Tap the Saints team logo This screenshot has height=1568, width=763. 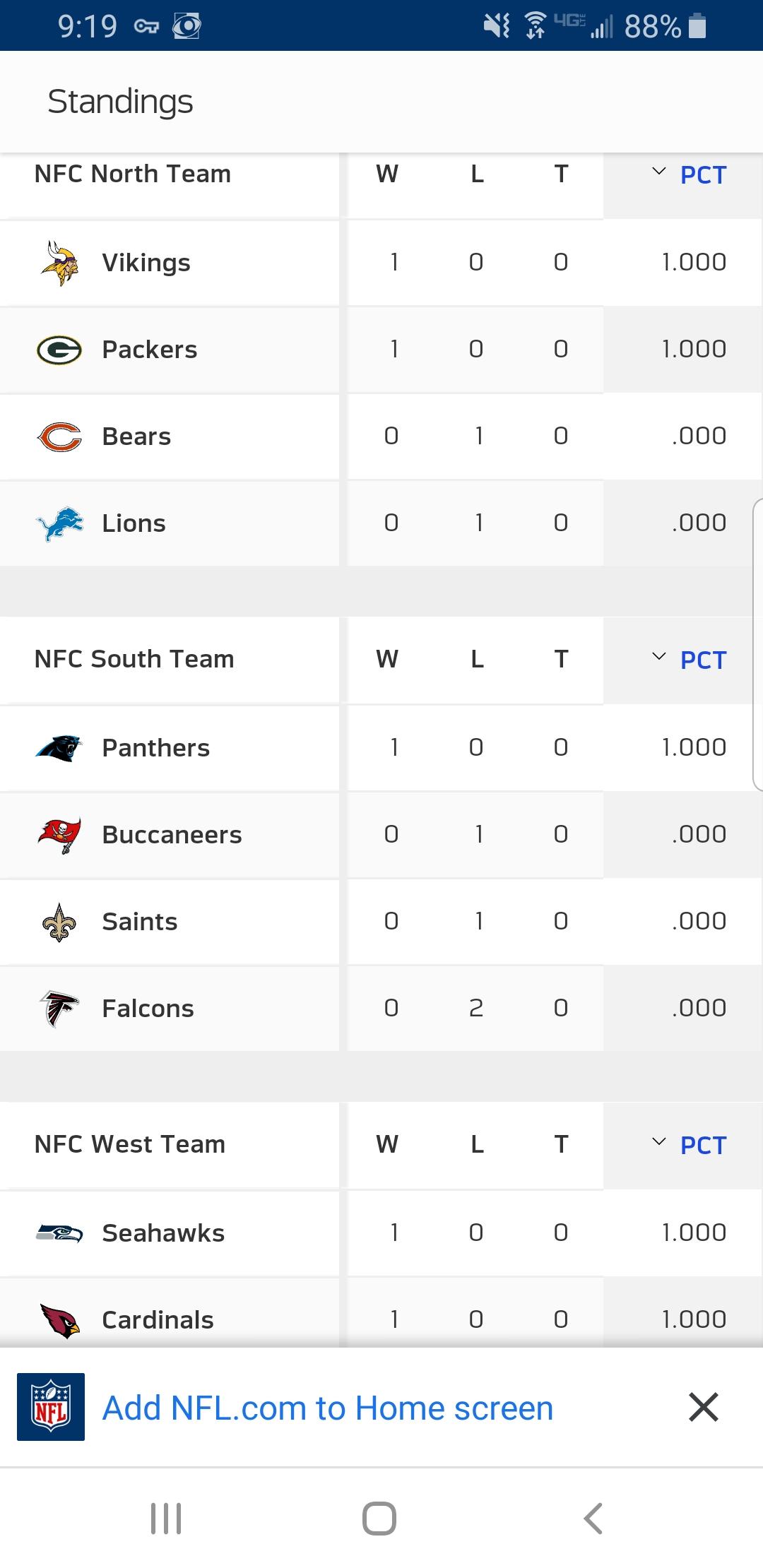point(59,922)
